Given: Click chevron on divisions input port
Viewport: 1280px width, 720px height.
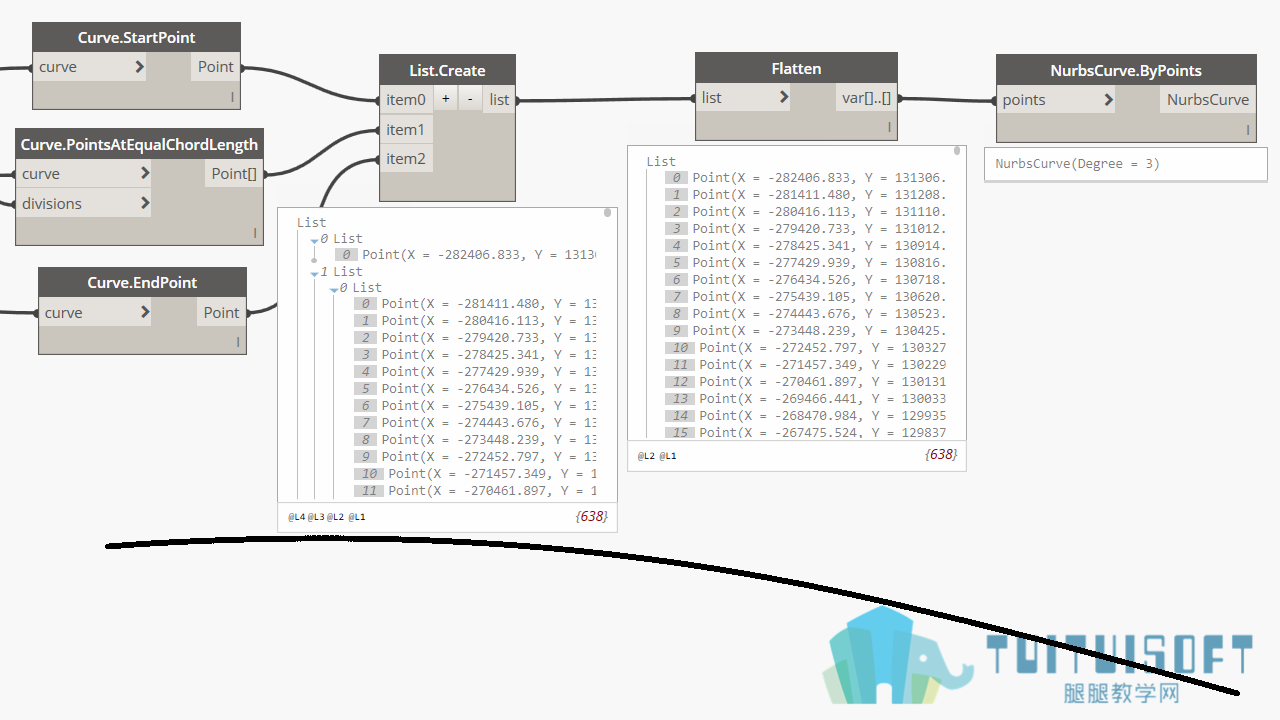Looking at the screenshot, I should pyautogui.click(x=145, y=203).
